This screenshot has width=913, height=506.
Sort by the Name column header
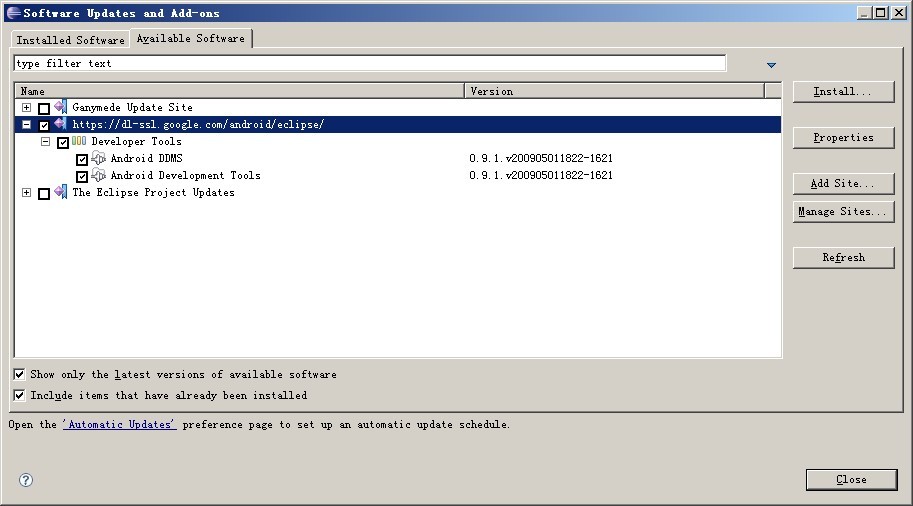[239, 91]
